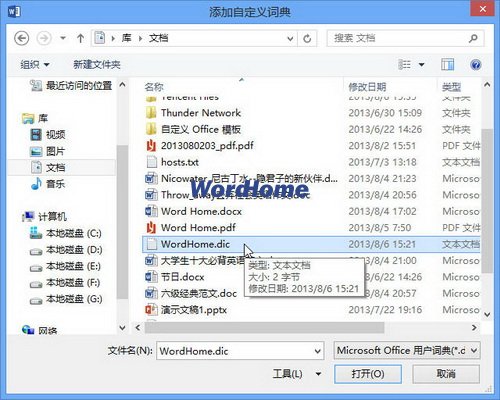Viewport: 500px width, 400px height.
Task: Click the horizontal scrollbar right arrow
Action: pos(474,328)
